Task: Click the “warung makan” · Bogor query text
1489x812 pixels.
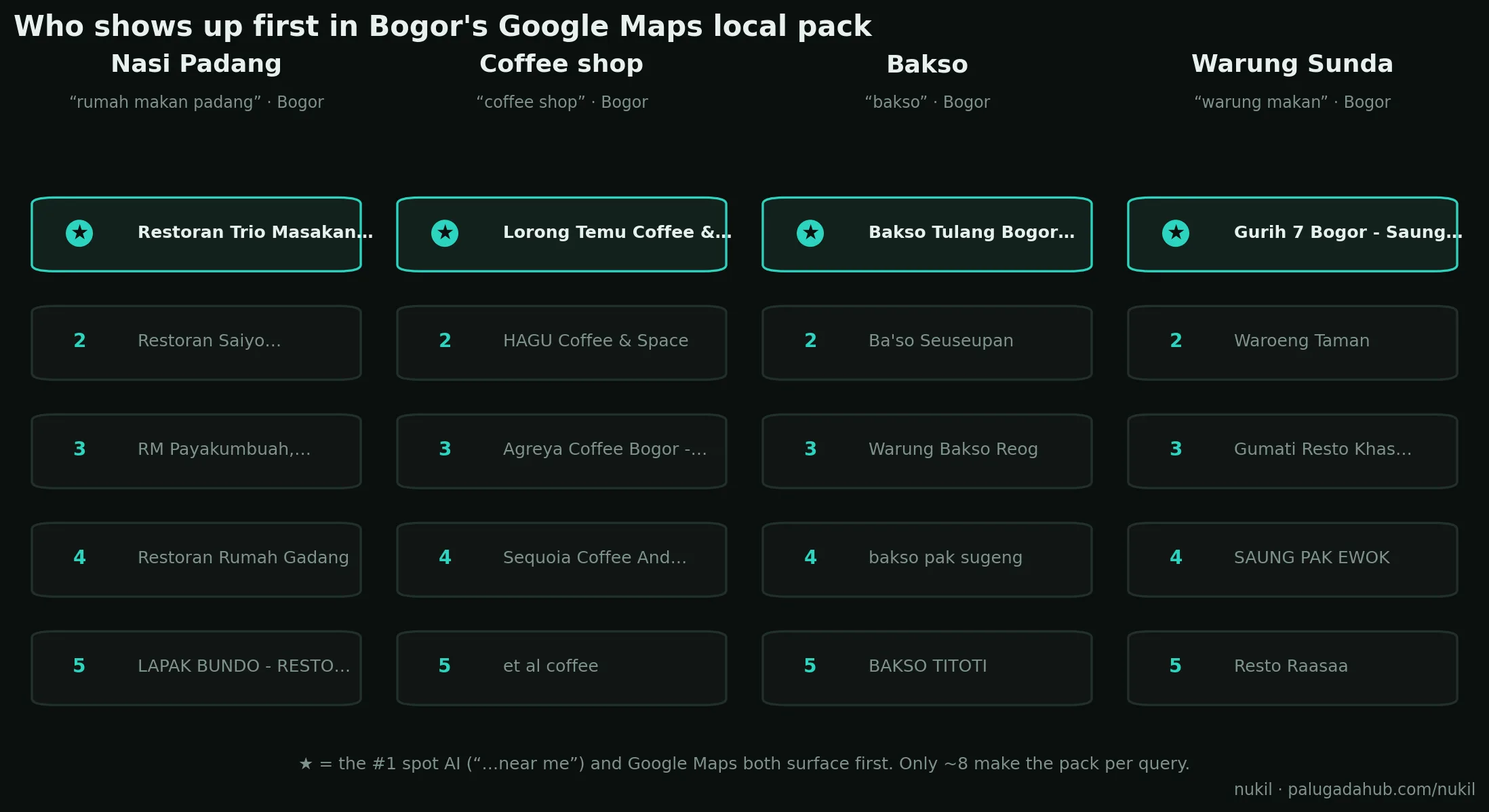Action: [x=1292, y=102]
